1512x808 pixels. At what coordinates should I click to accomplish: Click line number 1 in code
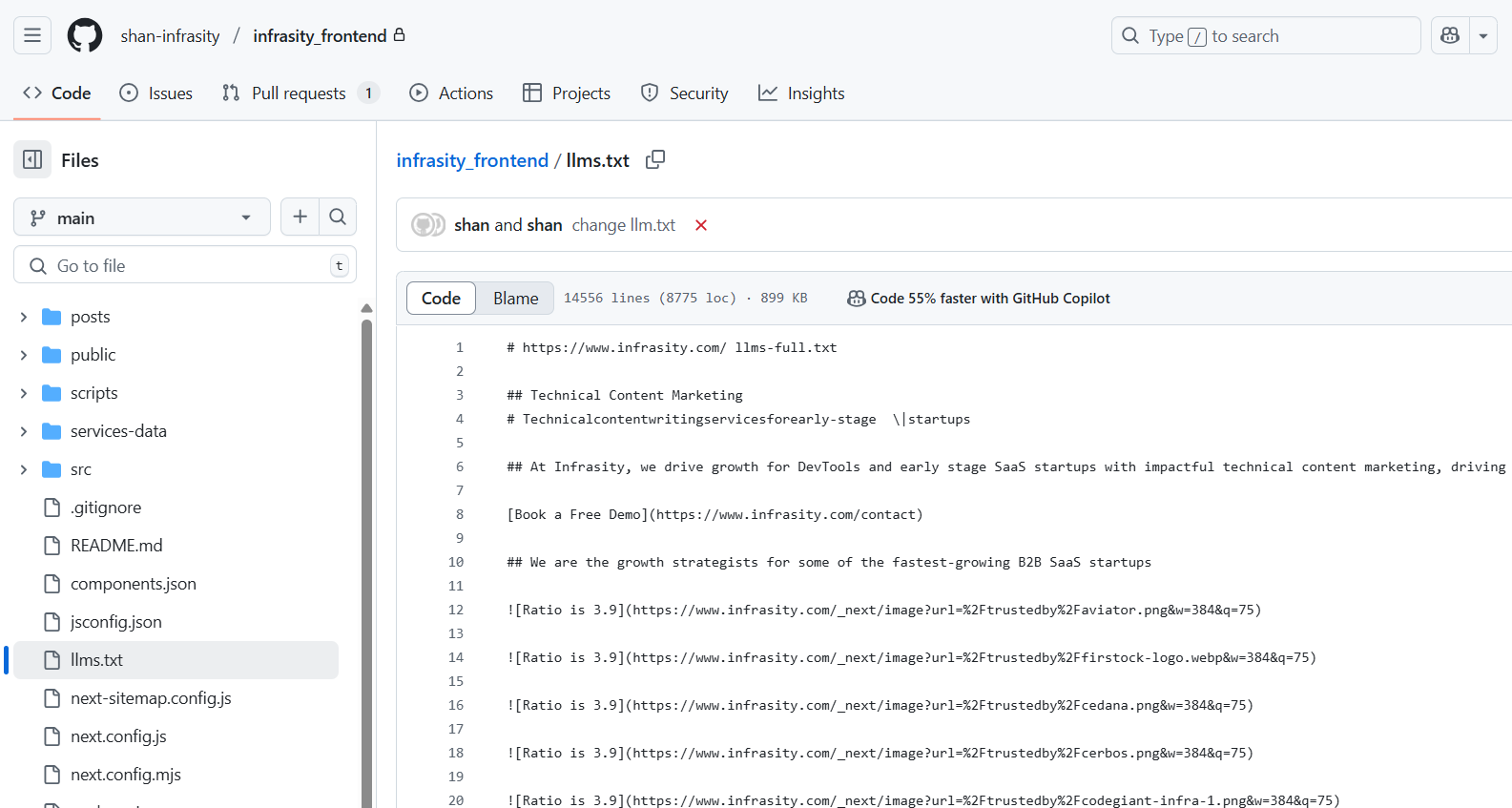tap(459, 347)
